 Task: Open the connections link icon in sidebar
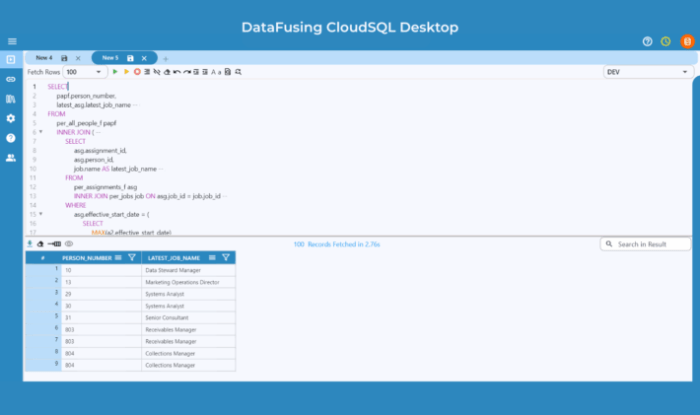(x=11, y=79)
